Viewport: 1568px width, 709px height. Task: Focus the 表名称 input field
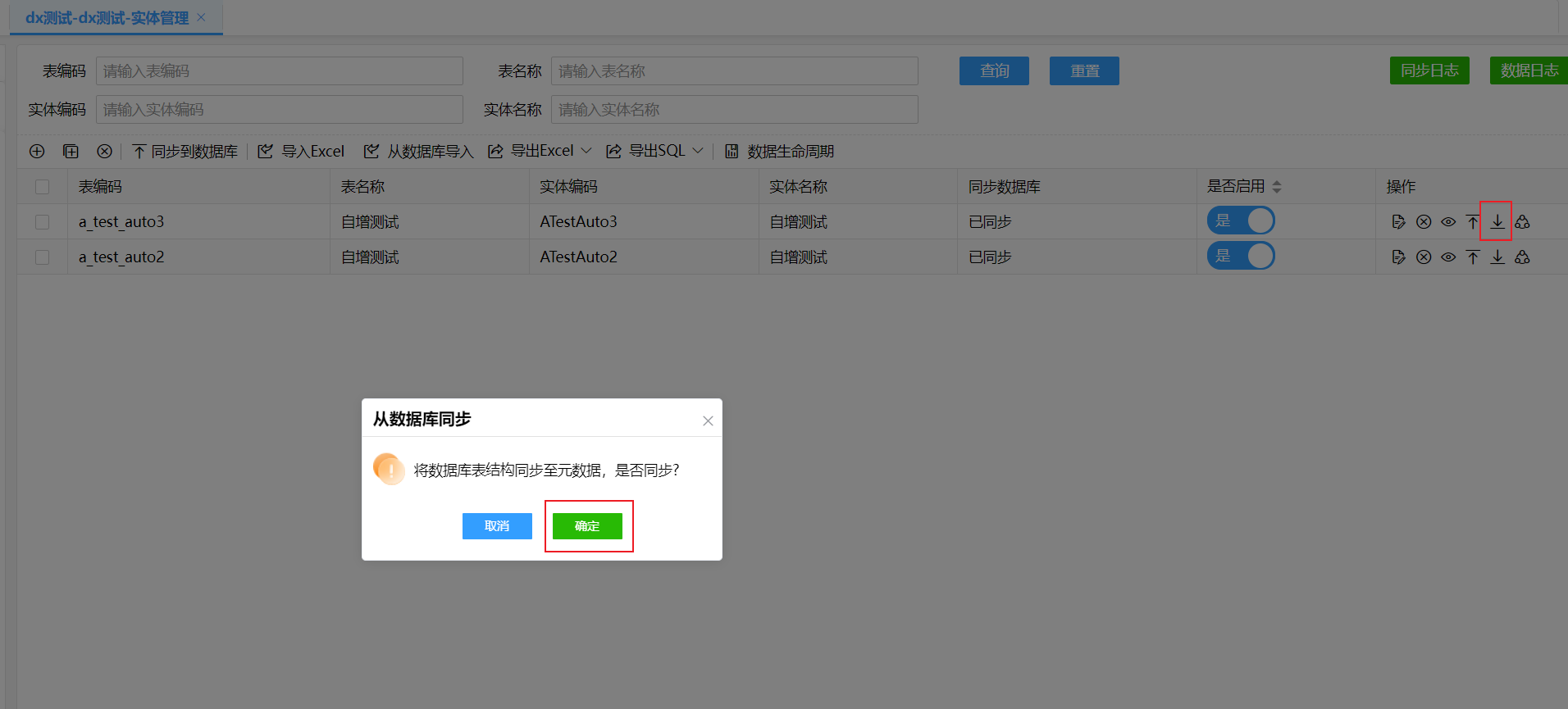pos(735,71)
